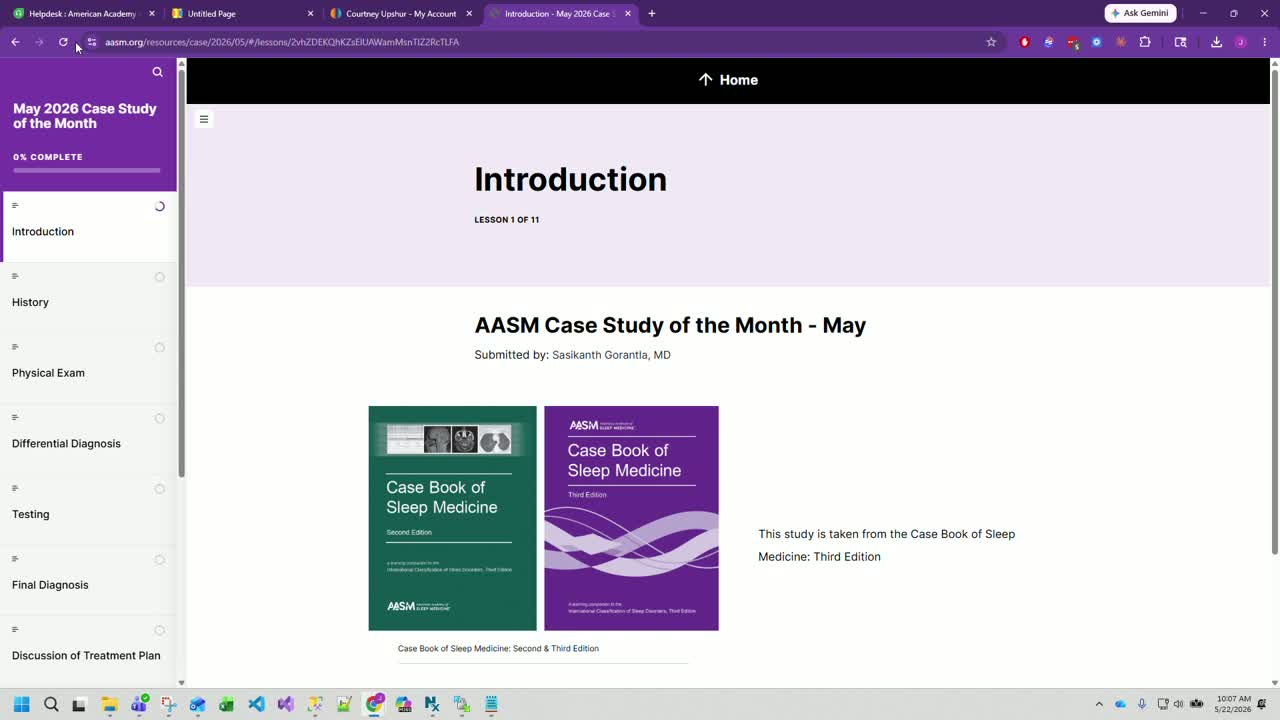1280x720 pixels.
Task: Follow the Sasikanth Gorantla, MD link
Action: point(611,355)
